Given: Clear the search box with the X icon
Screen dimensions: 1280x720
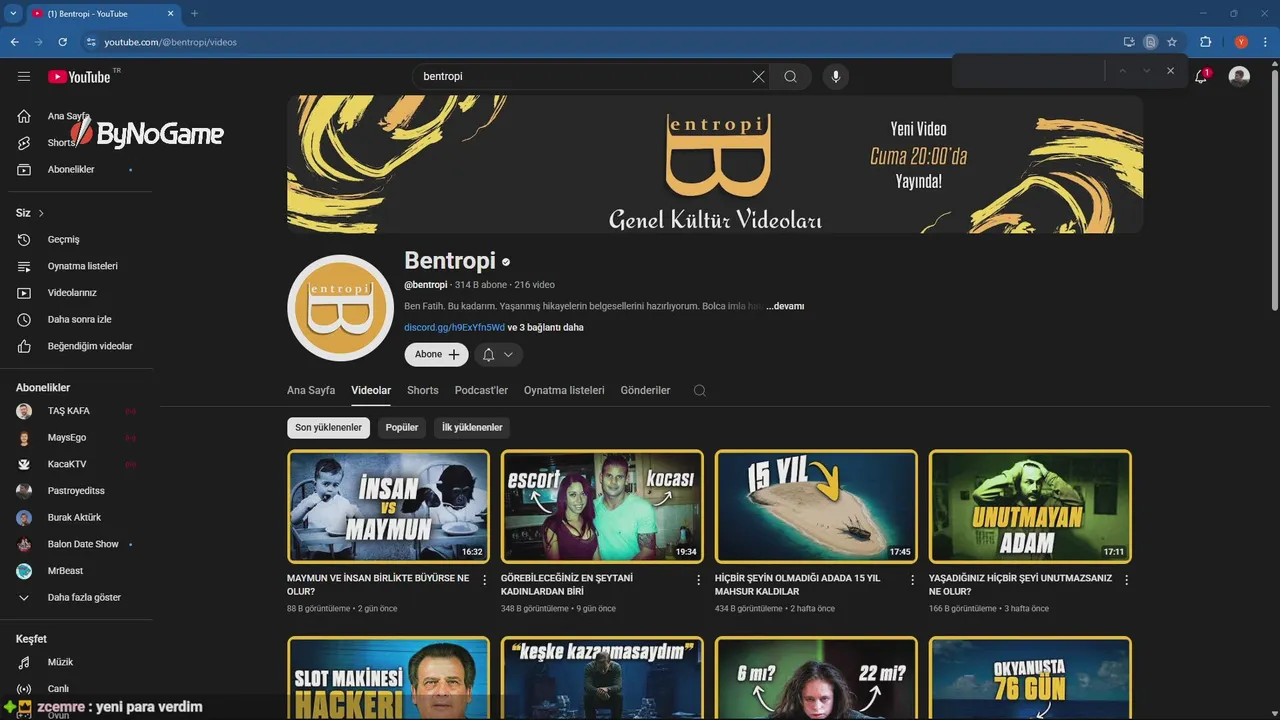Looking at the screenshot, I should coord(758,77).
